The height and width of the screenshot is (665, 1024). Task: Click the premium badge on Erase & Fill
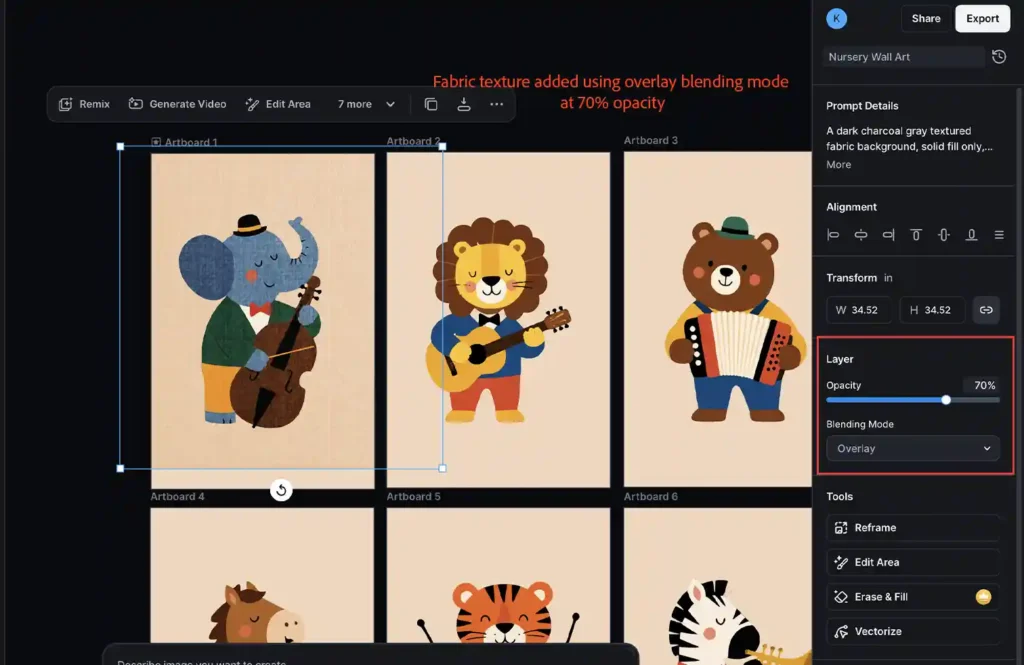click(983, 596)
